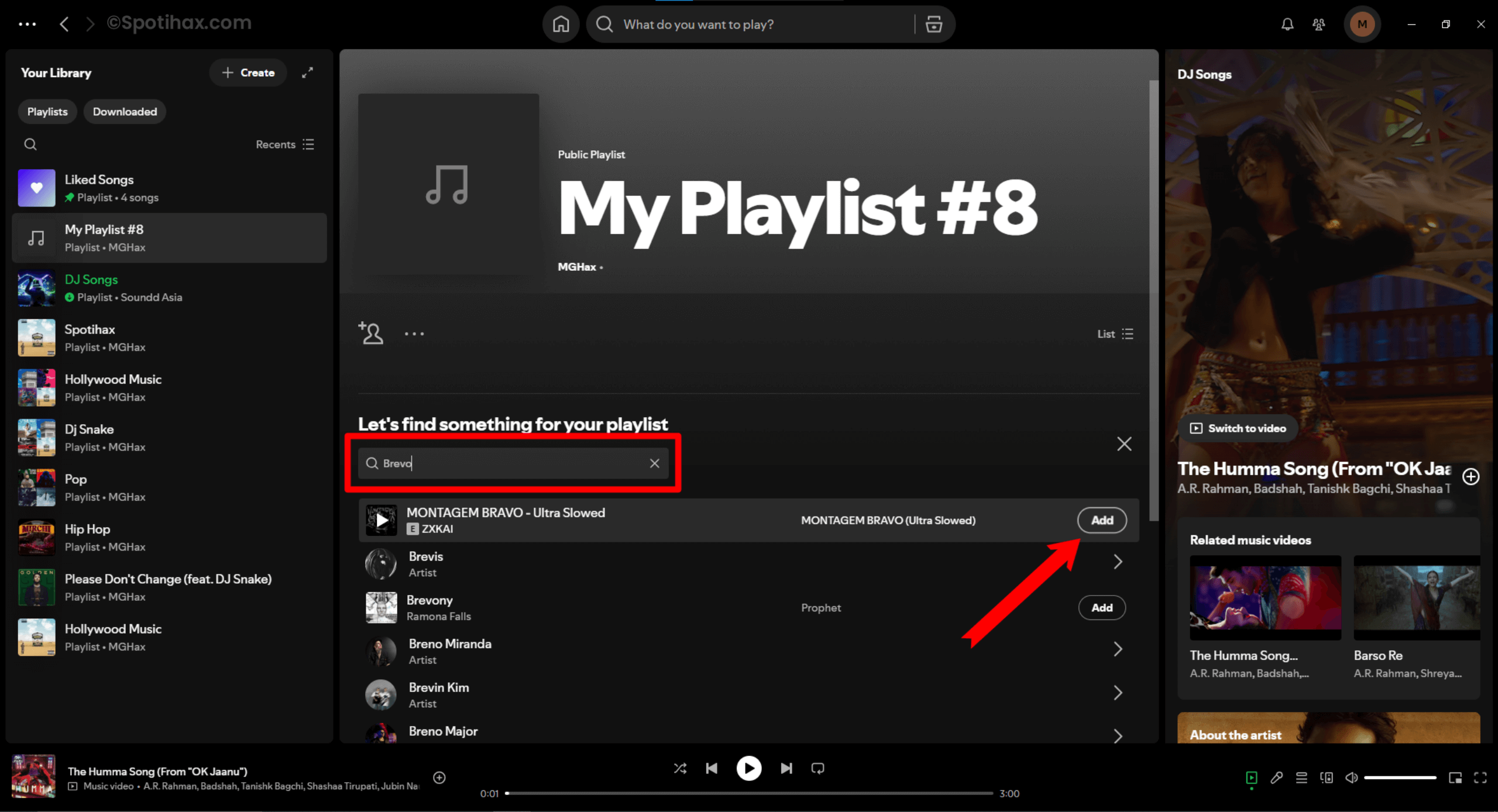The image size is (1498, 812).
Task: Open List view options dropdown
Action: [1115, 333]
